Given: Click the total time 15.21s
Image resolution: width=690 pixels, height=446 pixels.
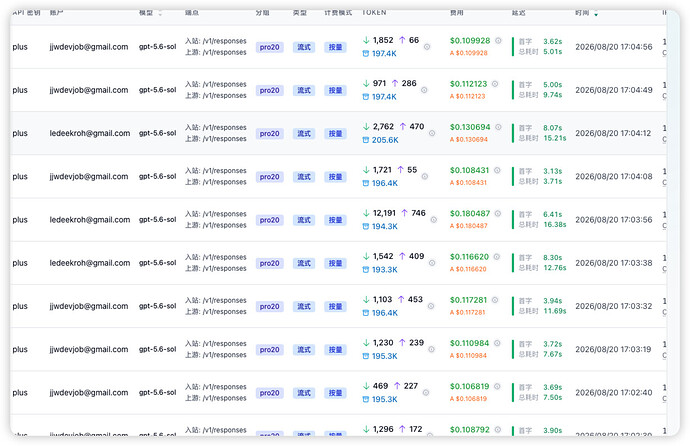Looking at the screenshot, I should coord(554,138).
